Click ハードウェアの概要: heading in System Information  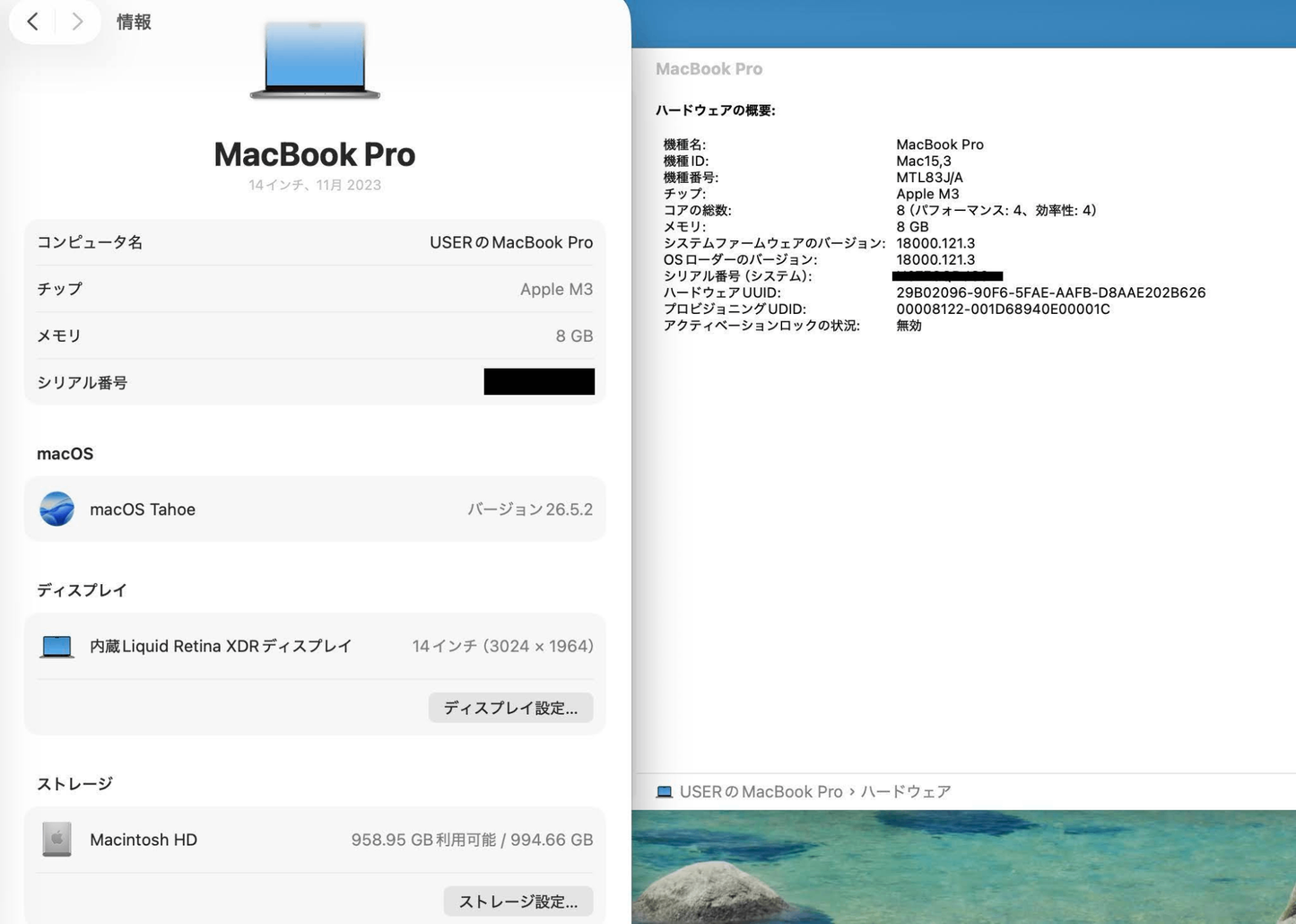point(716,110)
